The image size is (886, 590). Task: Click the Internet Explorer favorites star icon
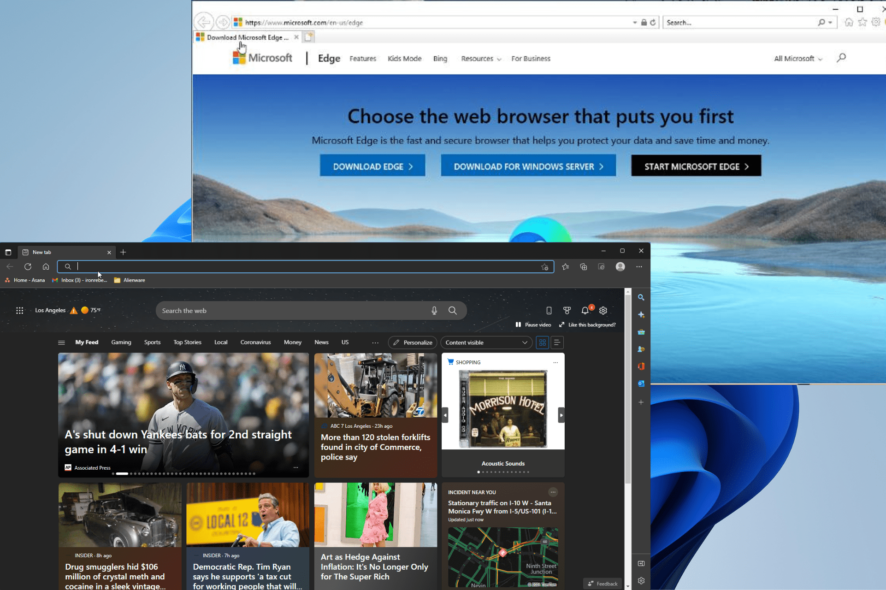tap(862, 22)
